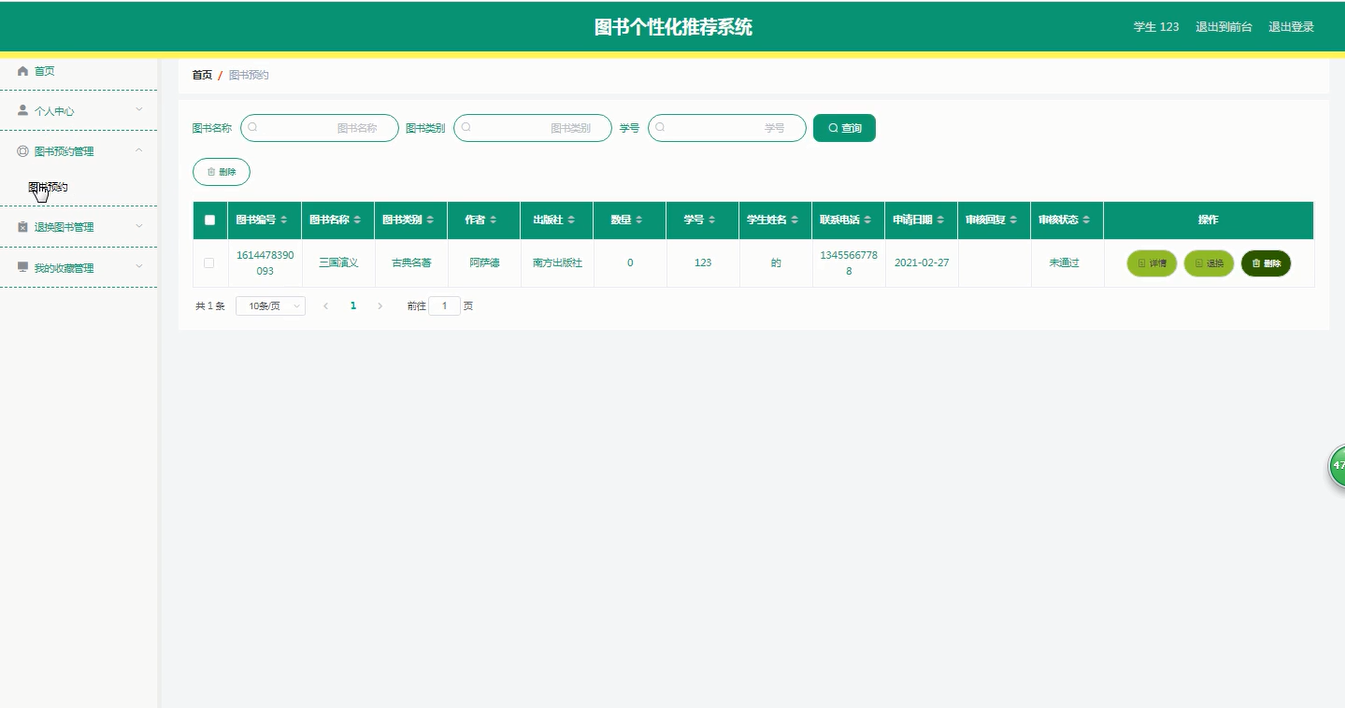This screenshot has height=708, width=1345.
Task: Sort by 审核回复 column arrows
Action: click(1014, 220)
